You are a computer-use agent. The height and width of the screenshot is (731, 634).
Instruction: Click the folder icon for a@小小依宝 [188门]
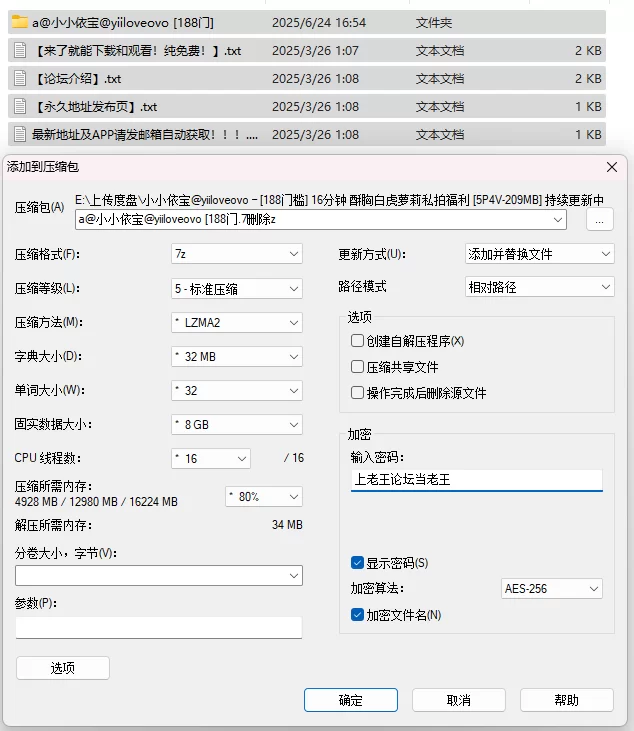point(20,22)
